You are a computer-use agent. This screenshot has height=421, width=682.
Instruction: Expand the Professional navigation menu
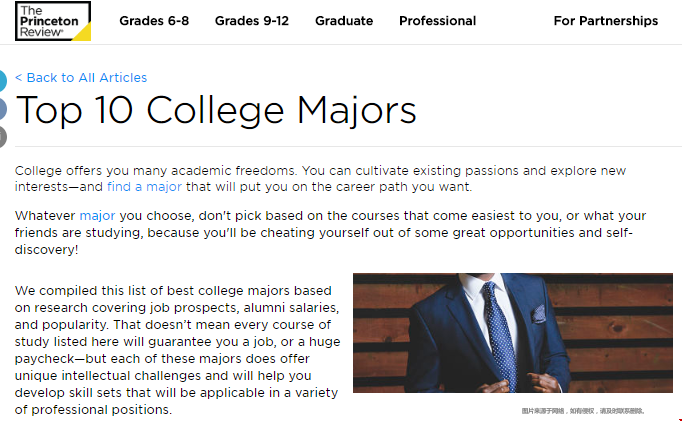[x=438, y=21]
